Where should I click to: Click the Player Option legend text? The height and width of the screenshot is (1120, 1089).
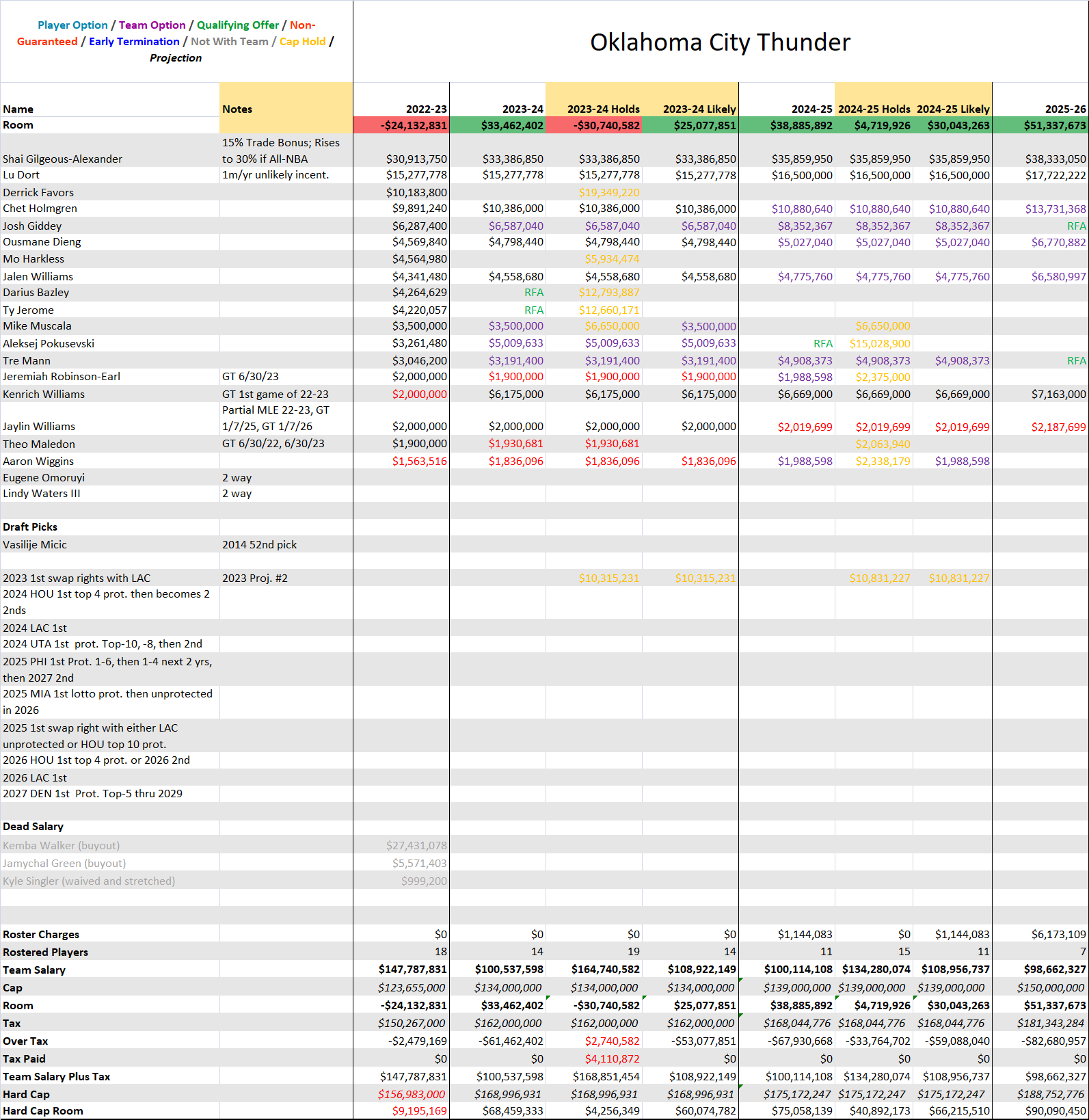(x=72, y=25)
